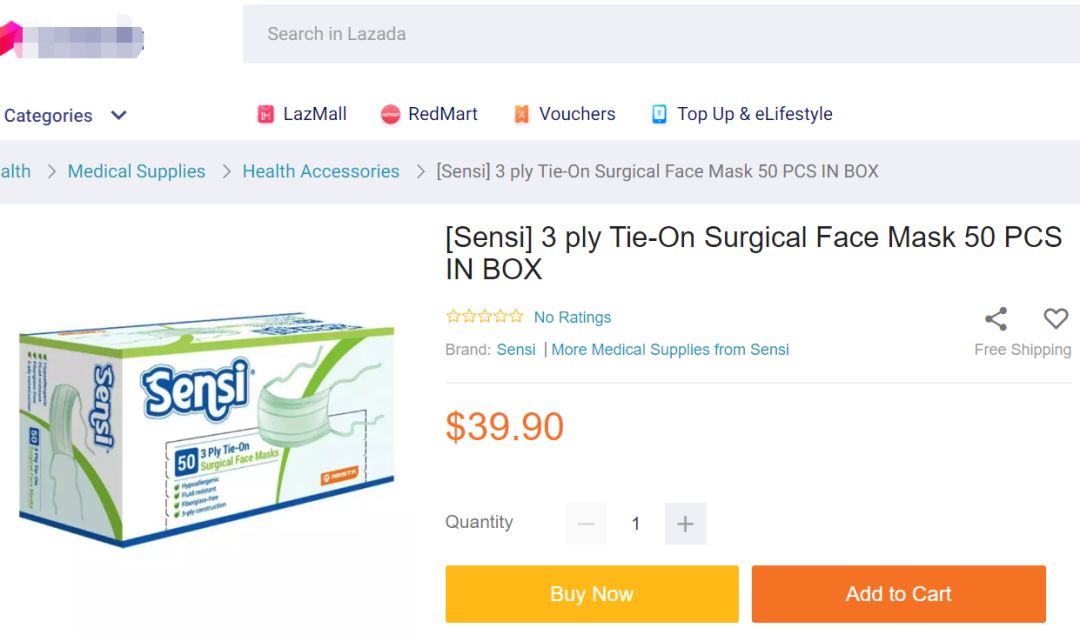Decrease quantity with minus button
This screenshot has width=1080, height=635.
pos(586,524)
